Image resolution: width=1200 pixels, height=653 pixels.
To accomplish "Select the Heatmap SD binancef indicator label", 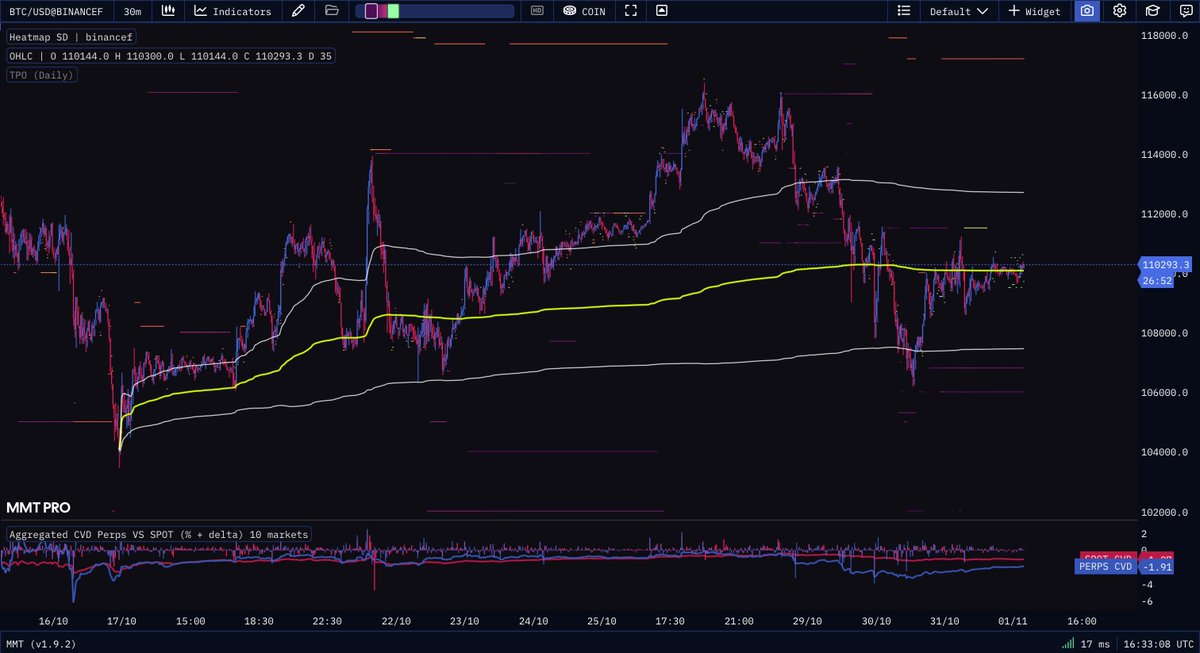I will [x=72, y=37].
